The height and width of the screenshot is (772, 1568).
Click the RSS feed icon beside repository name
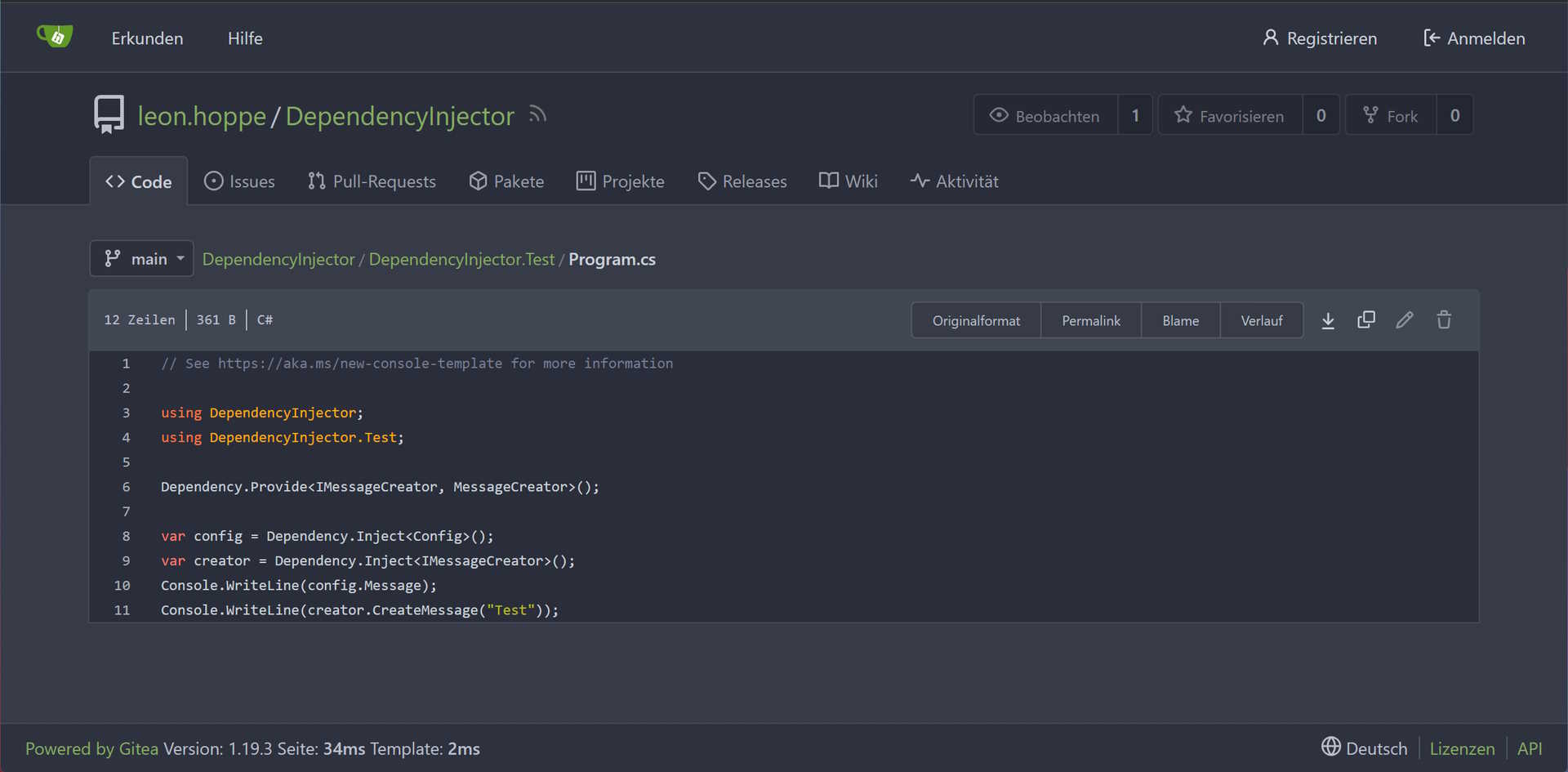click(537, 114)
